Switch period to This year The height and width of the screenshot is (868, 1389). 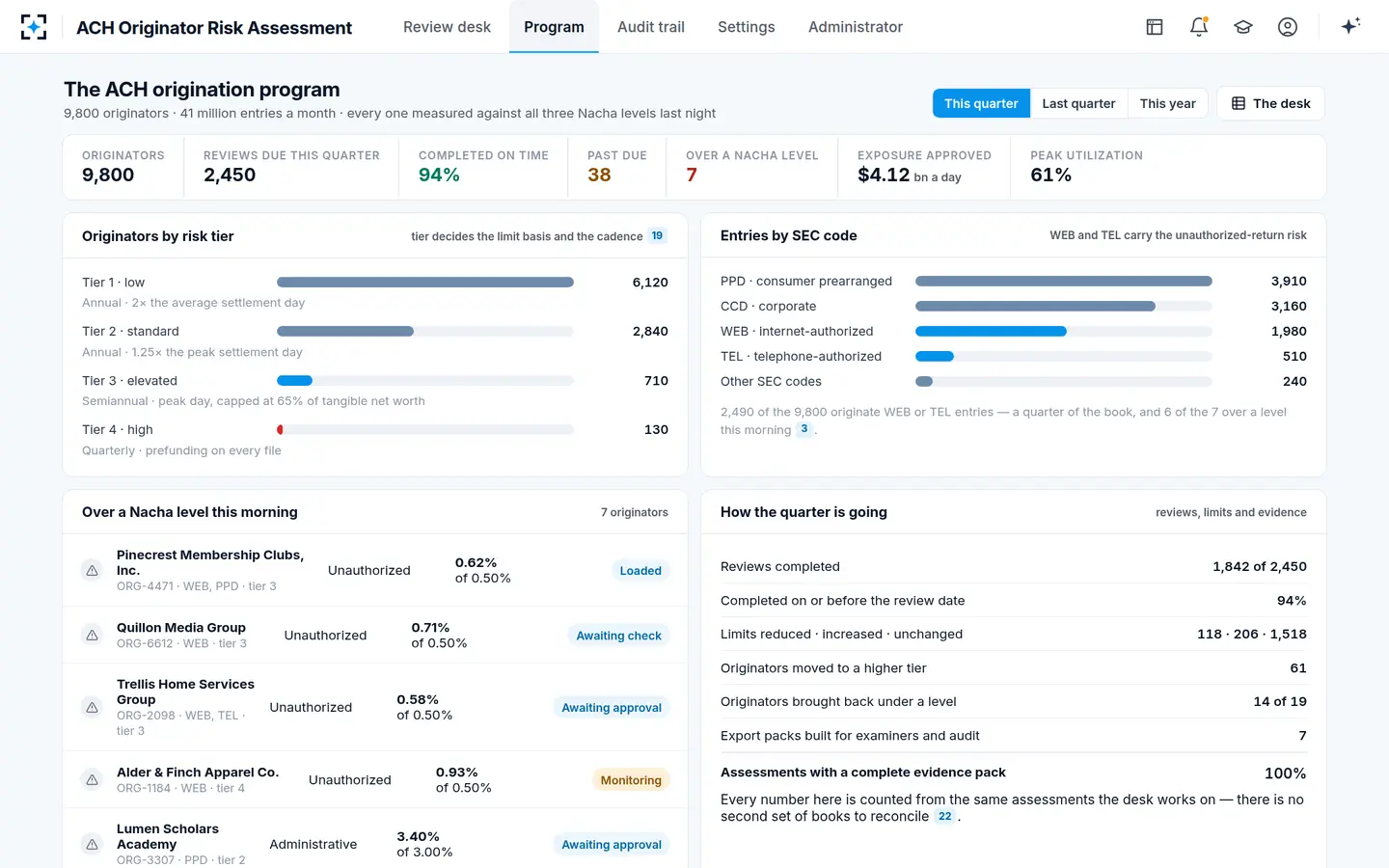(x=1167, y=103)
